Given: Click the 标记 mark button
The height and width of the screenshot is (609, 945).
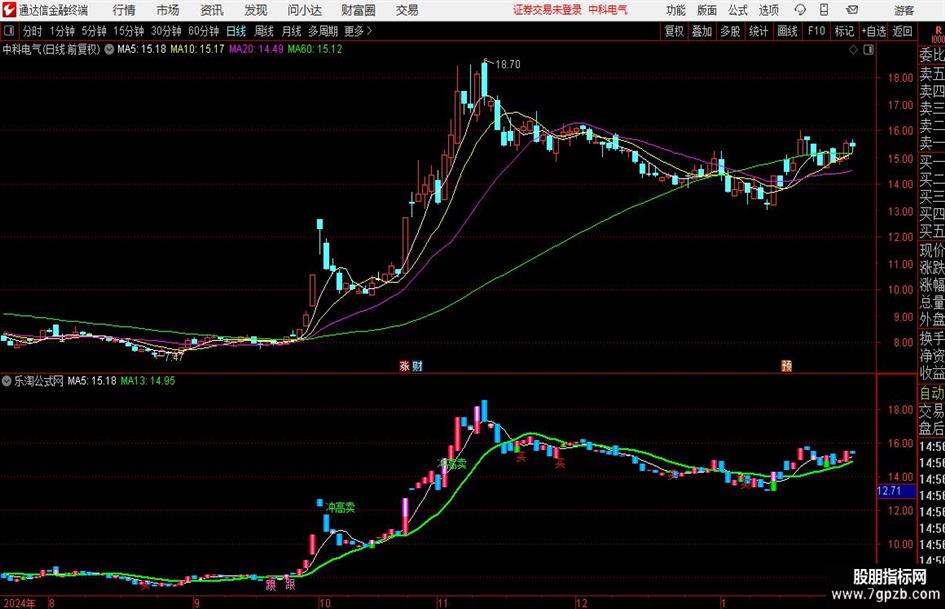Looking at the screenshot, I should pyautogui.click(x=844, y=31).
